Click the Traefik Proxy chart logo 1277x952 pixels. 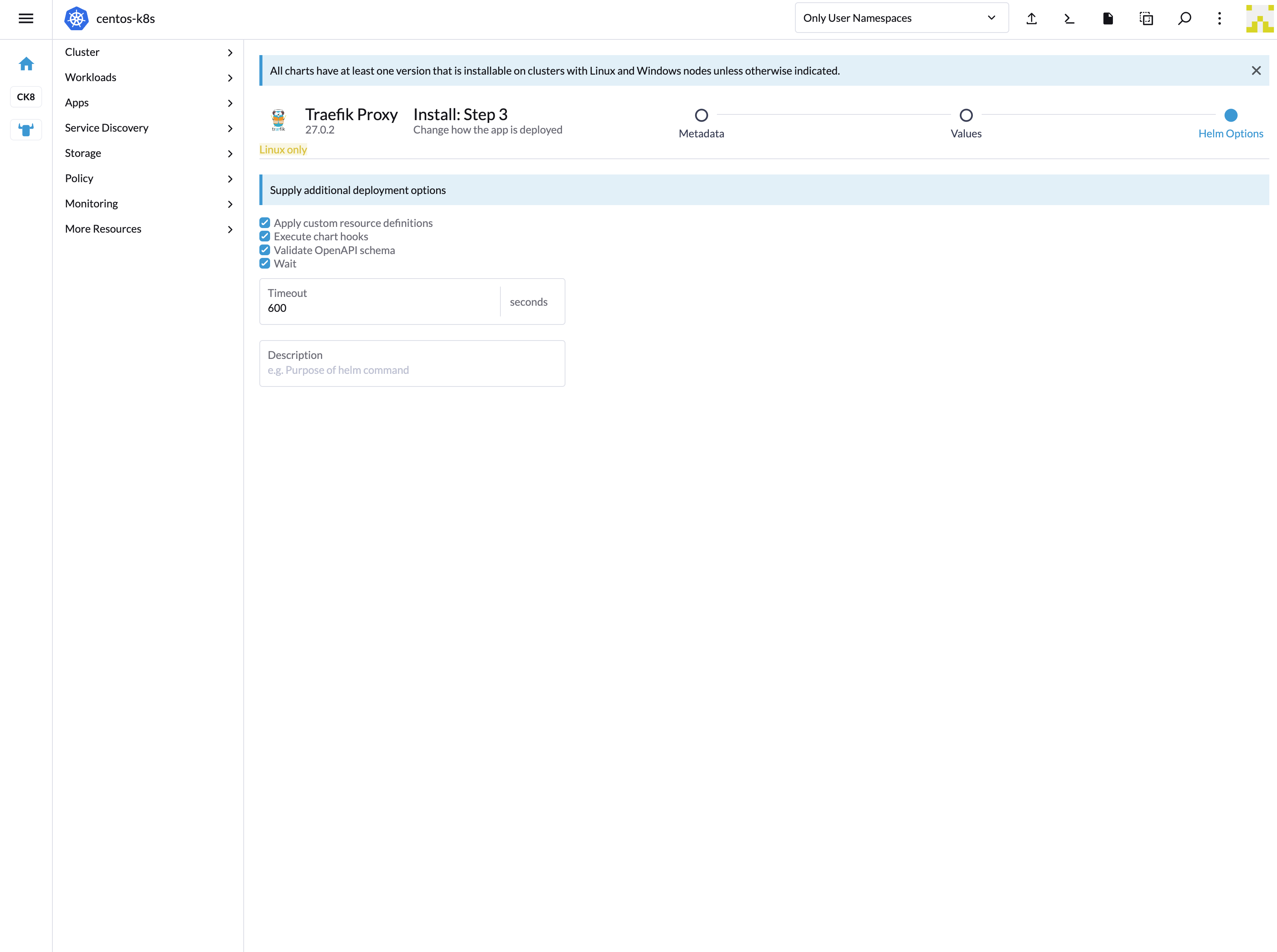pos(278,121)
